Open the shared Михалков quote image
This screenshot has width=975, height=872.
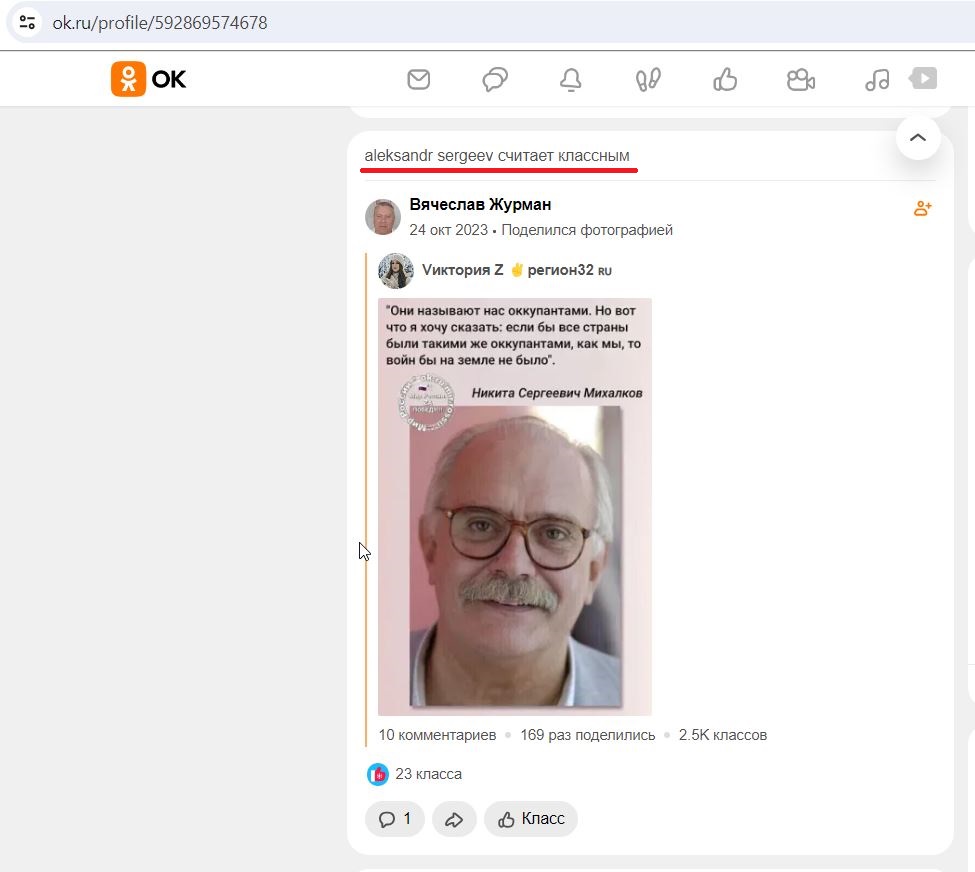click(515, 506)
